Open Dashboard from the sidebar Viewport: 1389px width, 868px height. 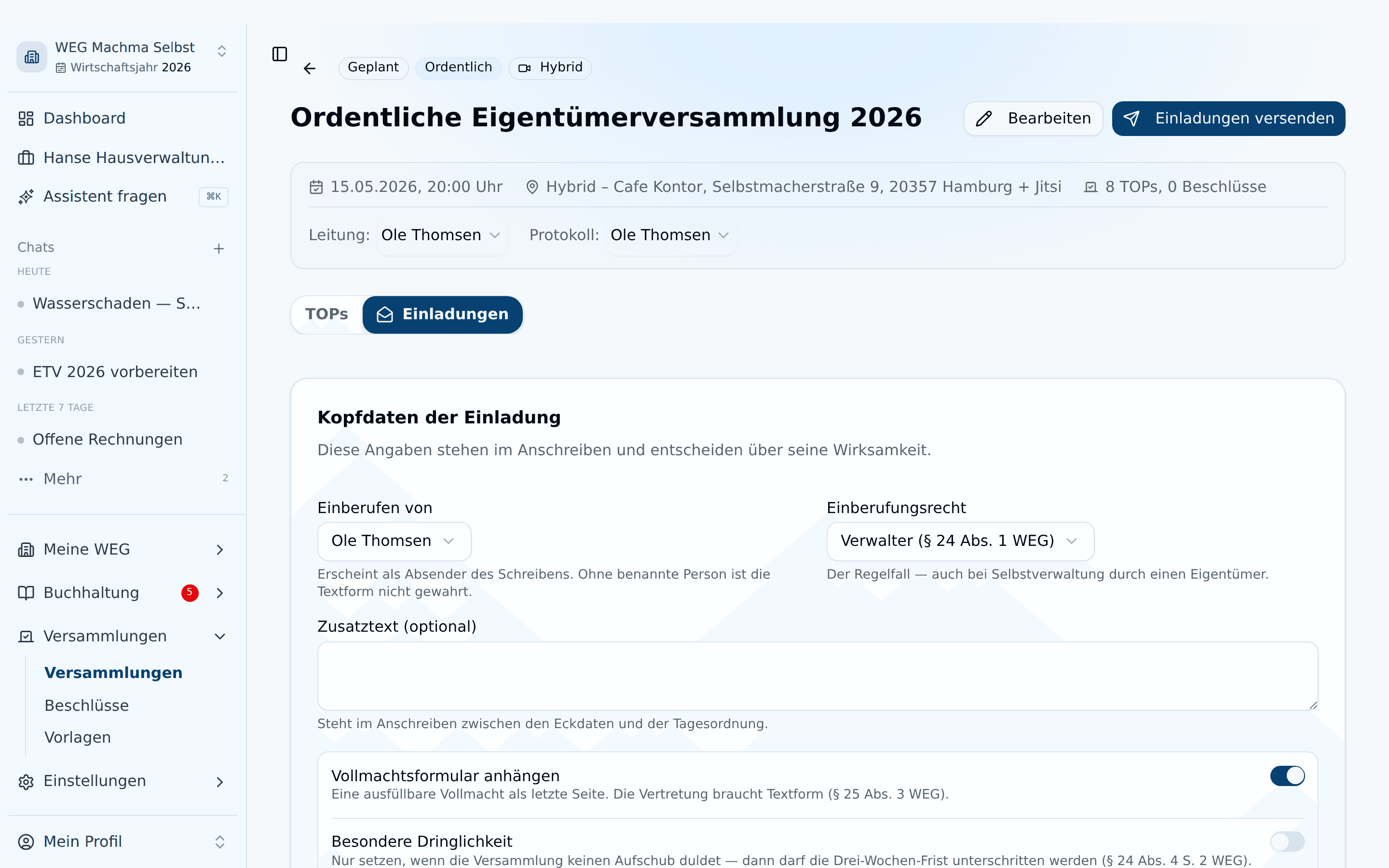coord(123,118)
